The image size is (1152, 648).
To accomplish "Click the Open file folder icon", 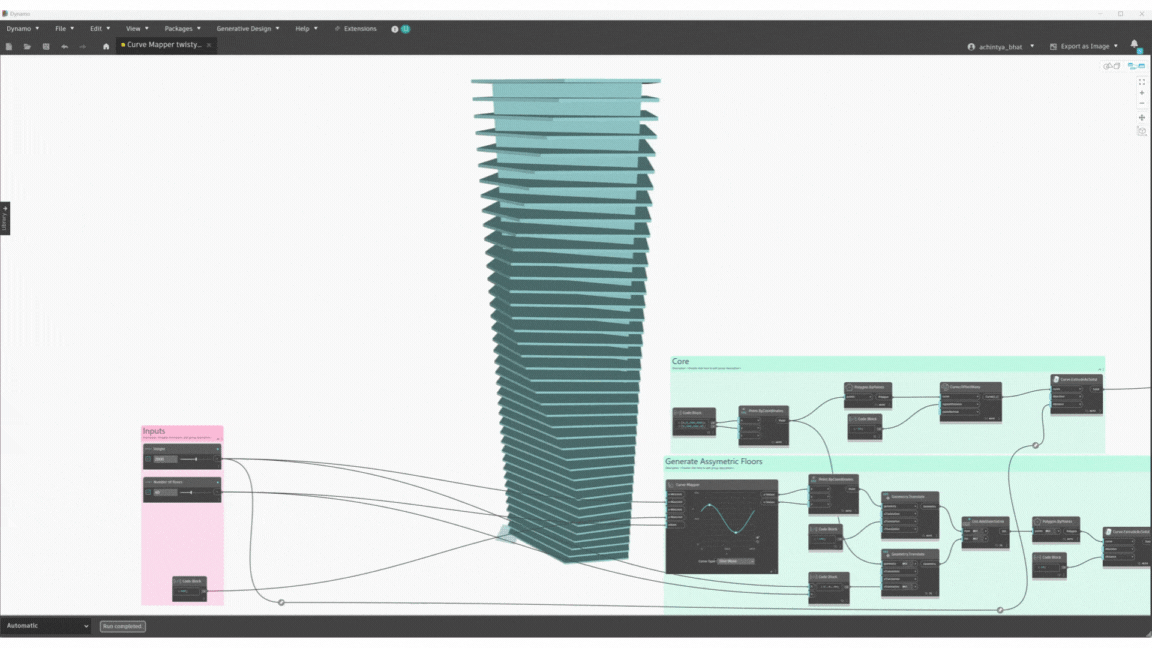I will pyautogui.click(x=27, y=46).
